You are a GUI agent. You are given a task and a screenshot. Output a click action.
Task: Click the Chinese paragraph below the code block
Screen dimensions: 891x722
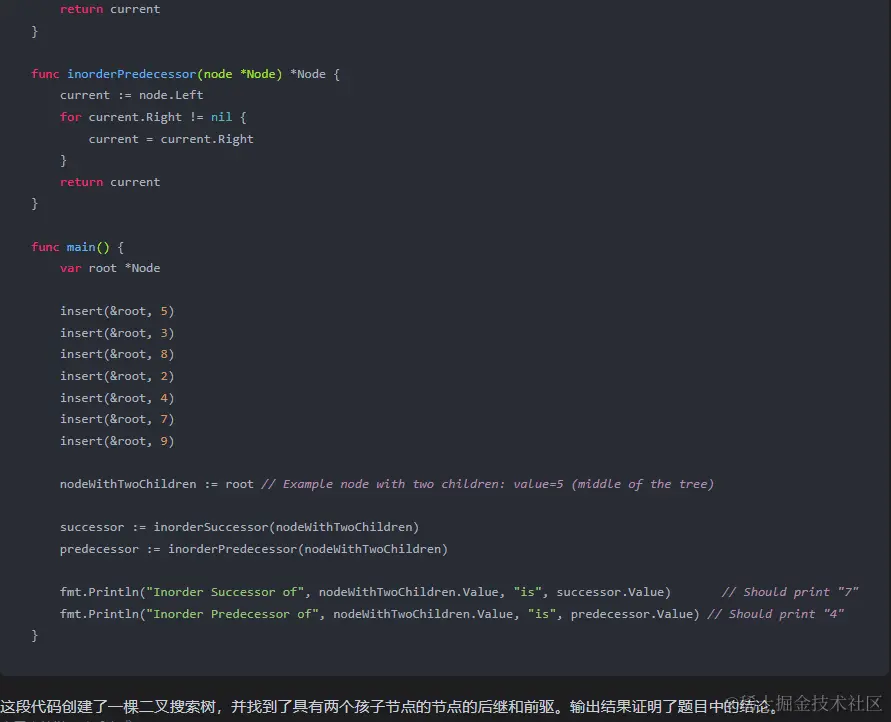[388, 707]
